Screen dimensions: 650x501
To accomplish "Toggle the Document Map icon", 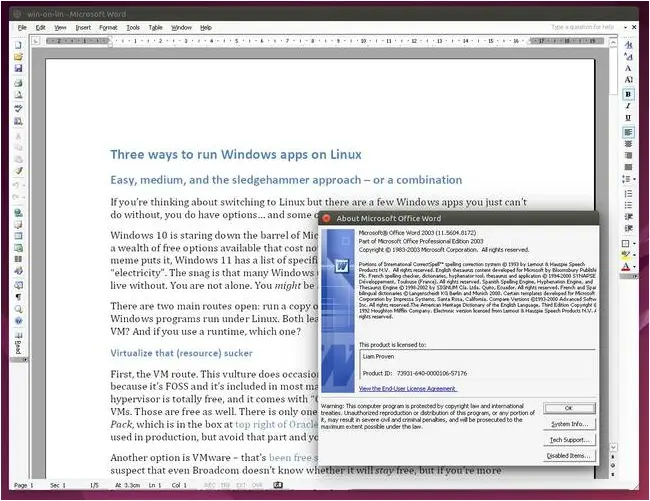I will tap(18, 285).
